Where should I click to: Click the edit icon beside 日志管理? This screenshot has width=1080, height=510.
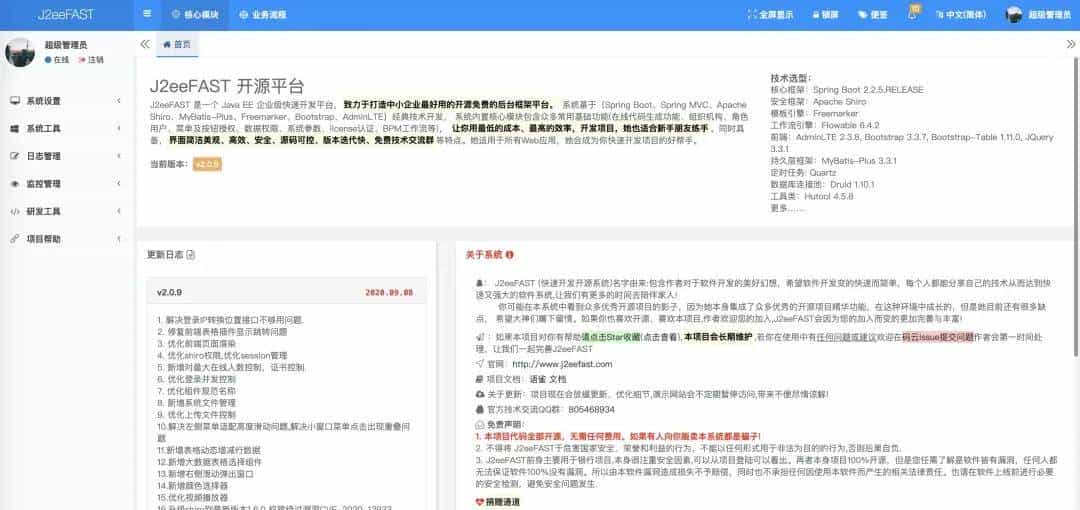(15, 156)
